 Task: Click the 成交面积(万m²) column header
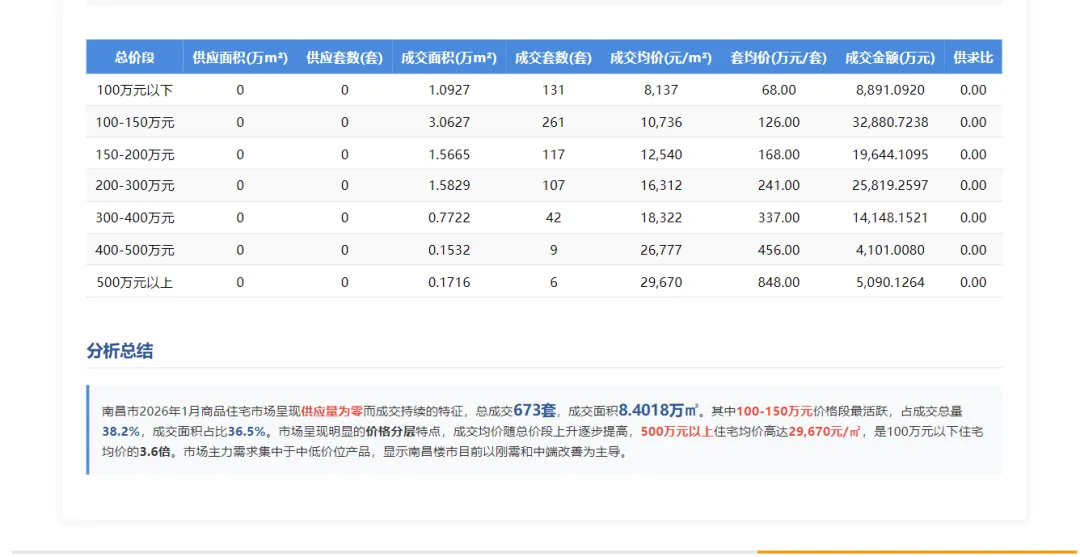coord(449,58)
